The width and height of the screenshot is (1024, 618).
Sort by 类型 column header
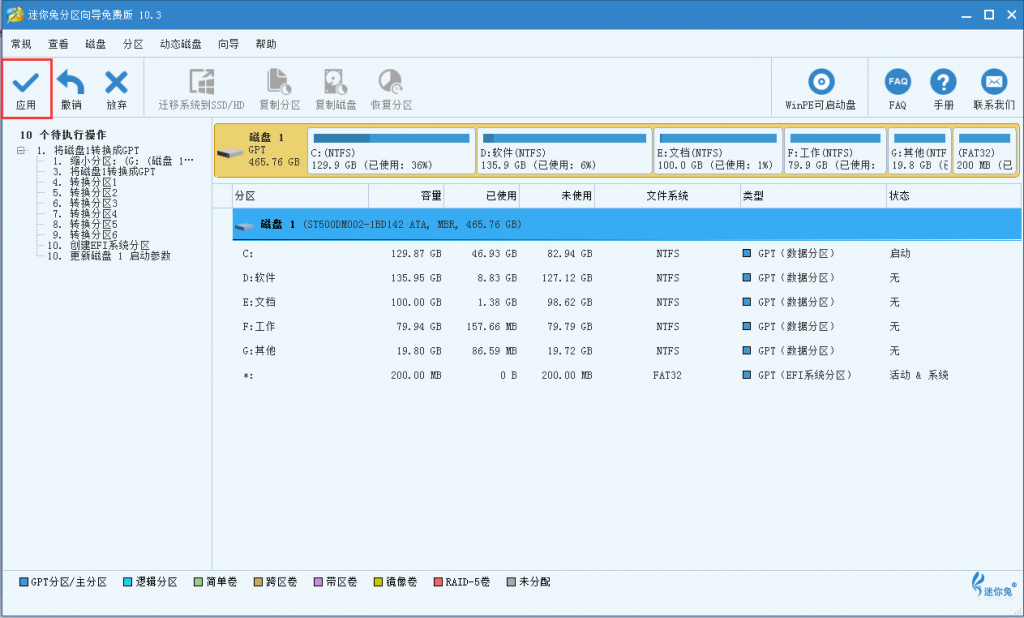[x=812, y=196]
